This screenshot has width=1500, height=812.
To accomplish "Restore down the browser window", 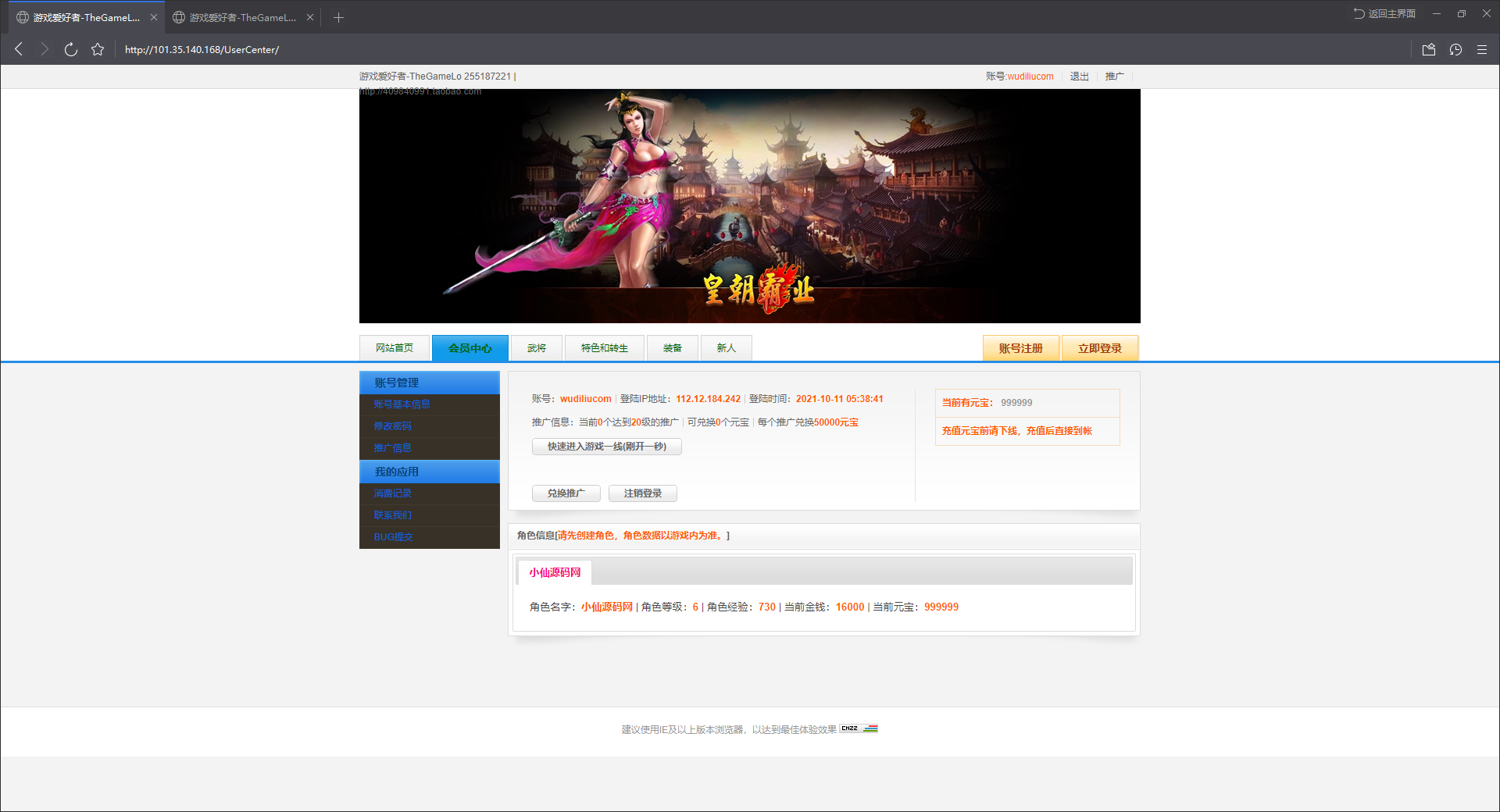I will [x=1461, y=13].
